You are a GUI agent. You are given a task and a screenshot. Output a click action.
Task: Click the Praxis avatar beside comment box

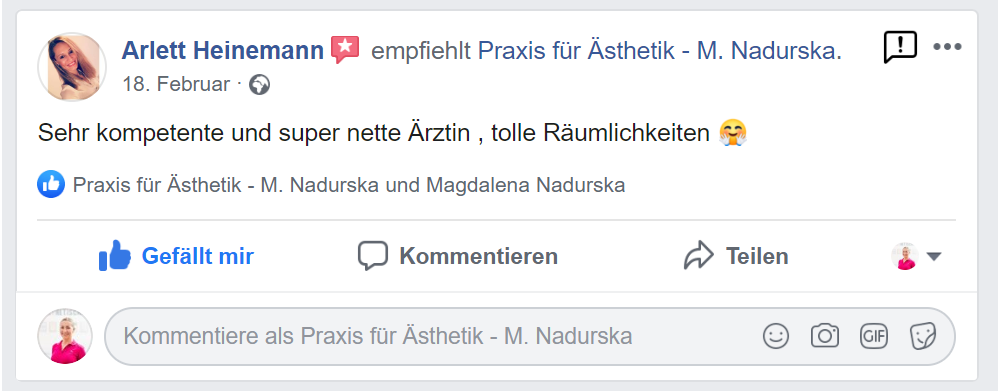[x=65, y=336]
